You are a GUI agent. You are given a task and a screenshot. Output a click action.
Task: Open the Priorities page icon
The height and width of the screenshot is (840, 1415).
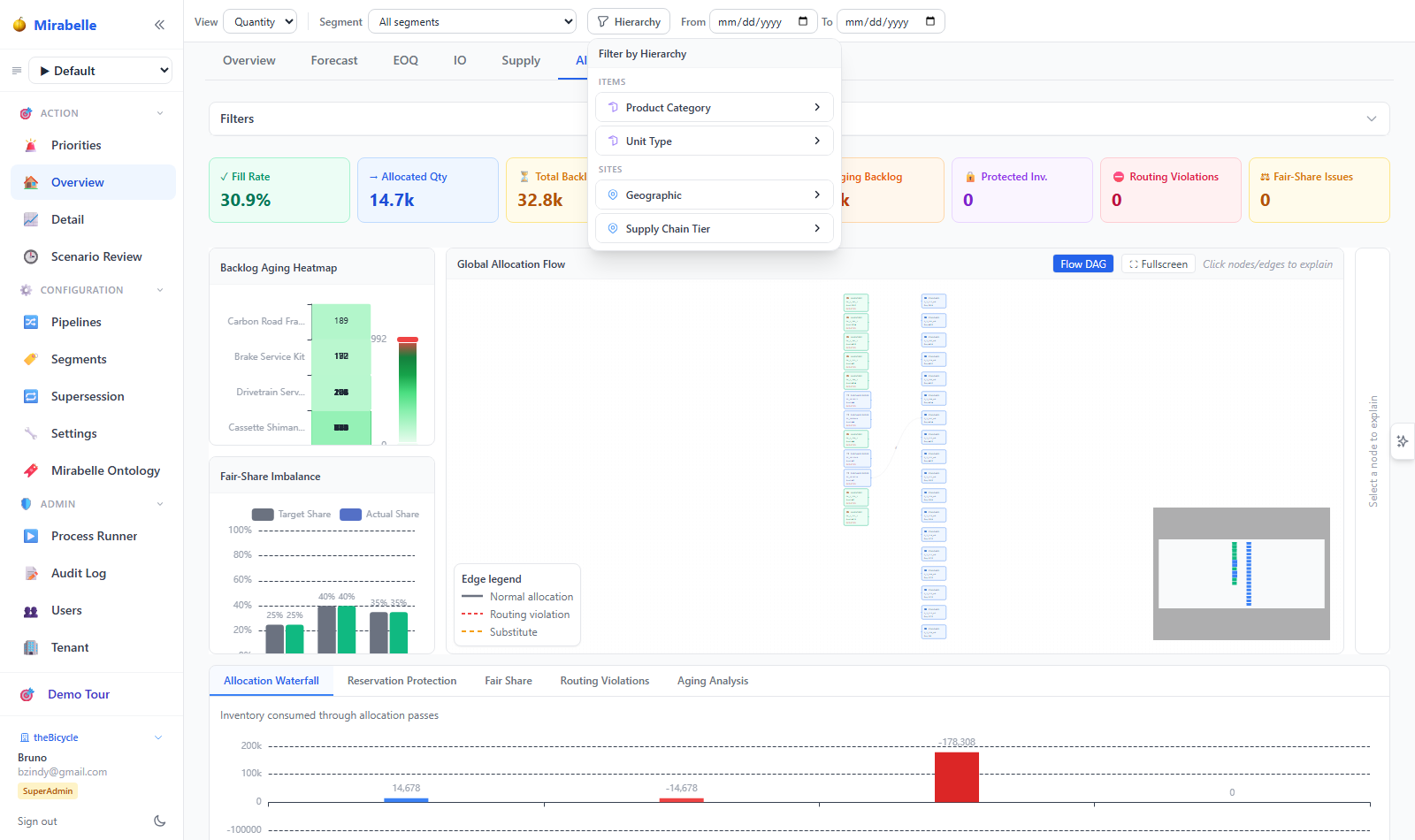[x=31, y=145]
